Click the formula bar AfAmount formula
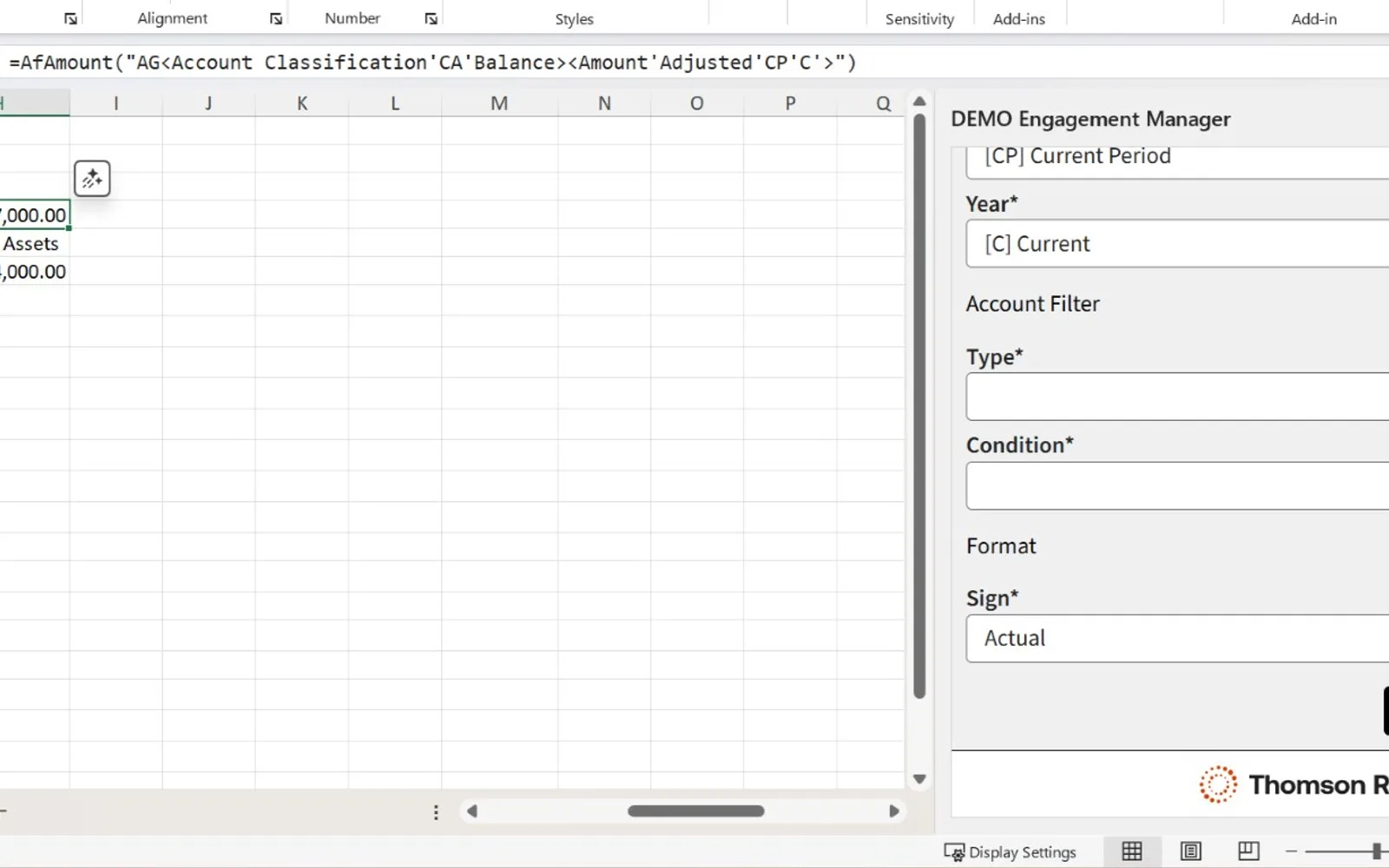The image size is (1389, 868). coord(432,62)
